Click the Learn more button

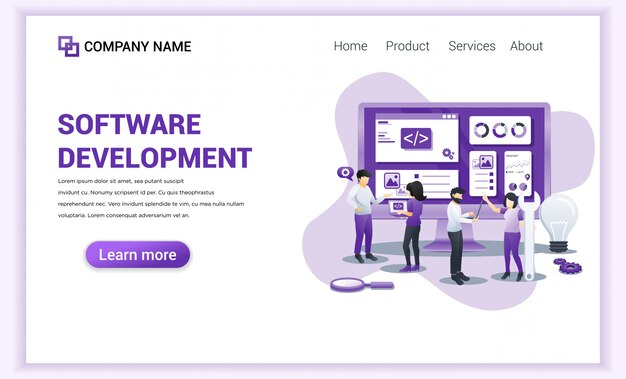[x=138, y=254]
